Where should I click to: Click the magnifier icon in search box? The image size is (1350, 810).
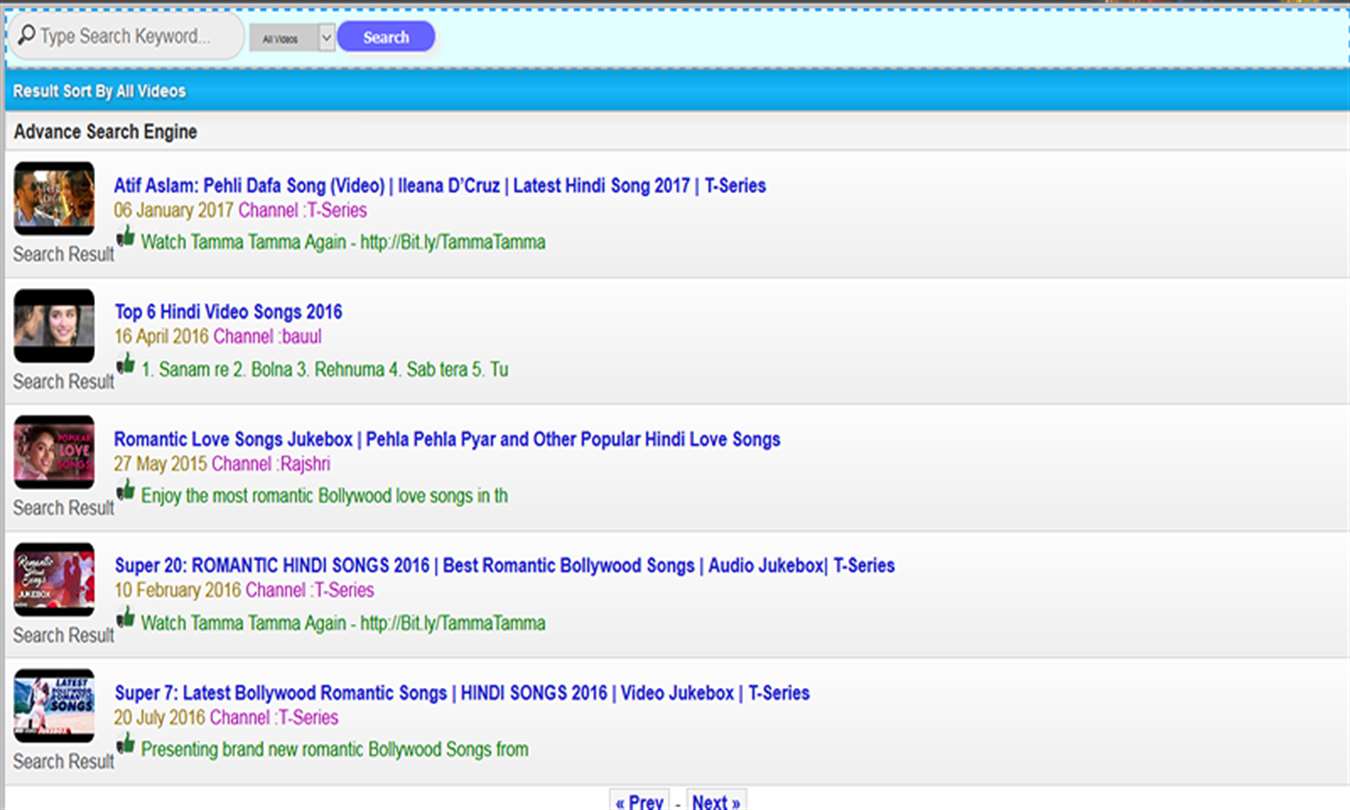26,35
